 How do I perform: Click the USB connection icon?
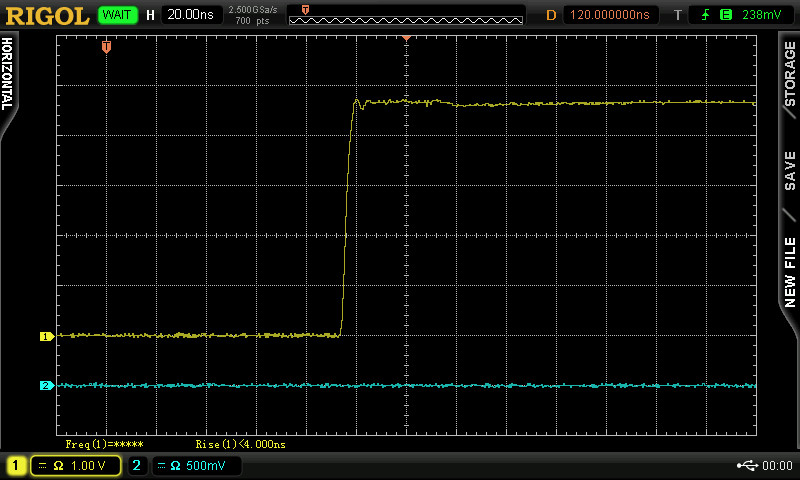pos(745,465)
